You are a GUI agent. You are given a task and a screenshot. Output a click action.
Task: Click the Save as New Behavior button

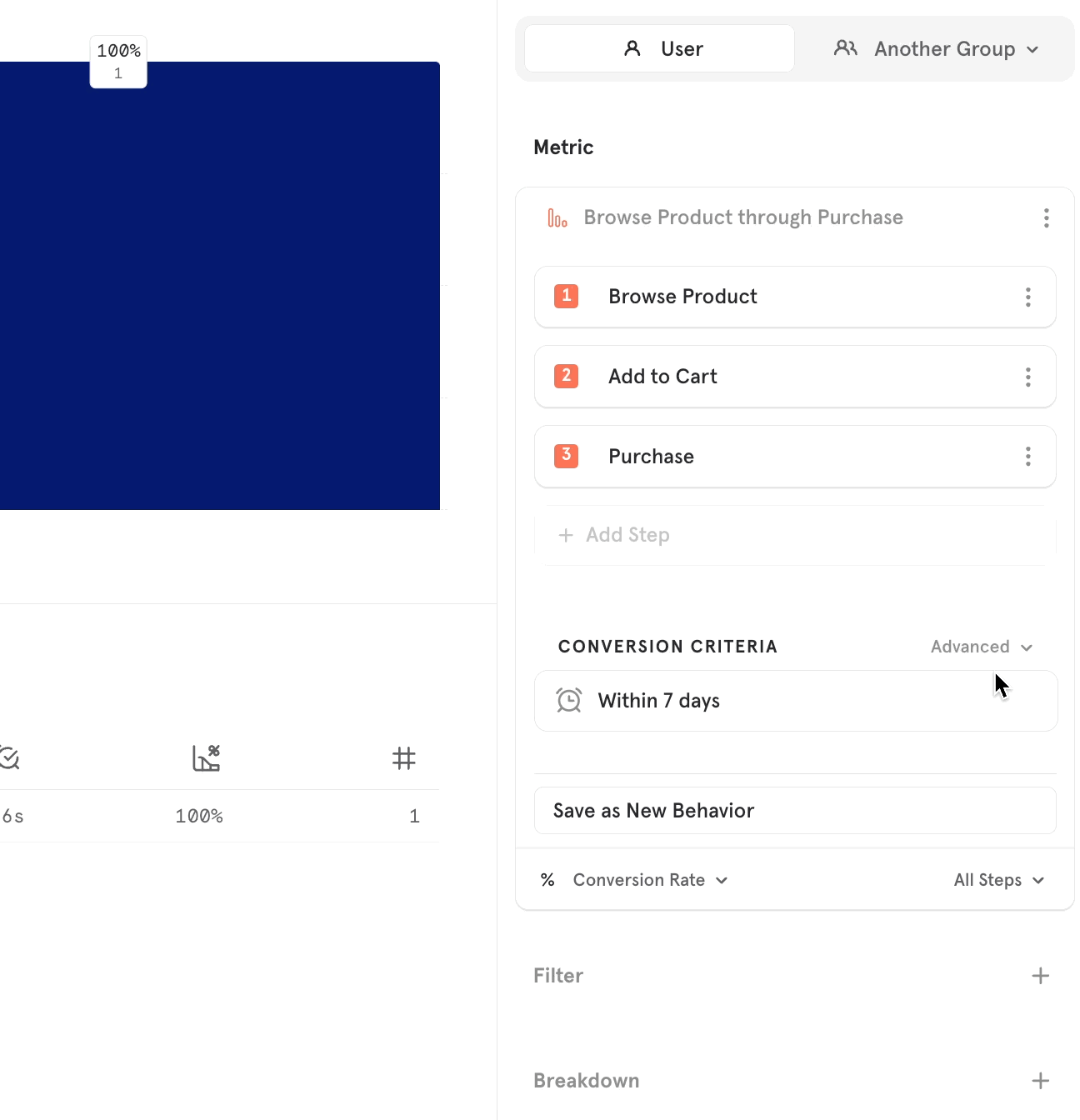(x=794, y=810)
